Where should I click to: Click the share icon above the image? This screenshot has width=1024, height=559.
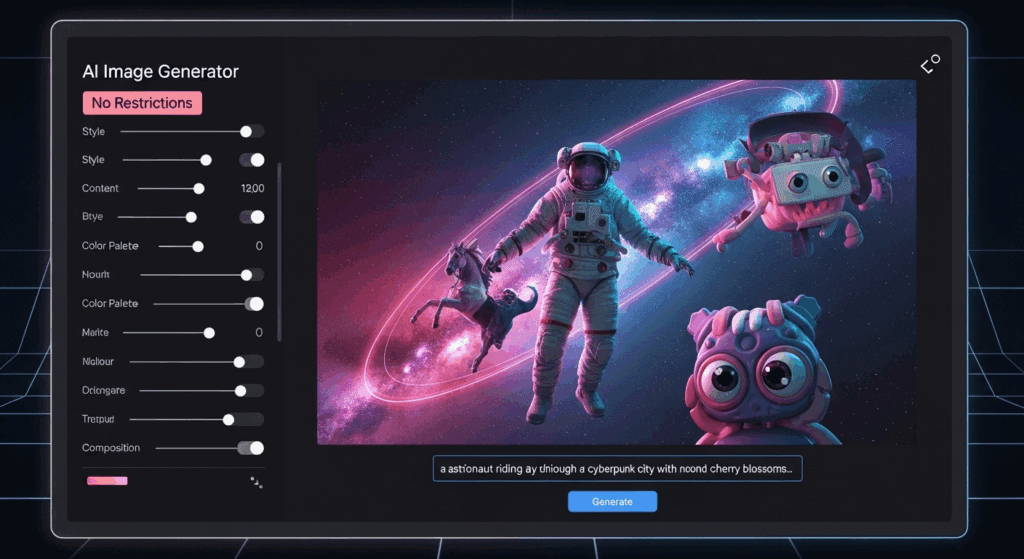[x=931, y=64]
